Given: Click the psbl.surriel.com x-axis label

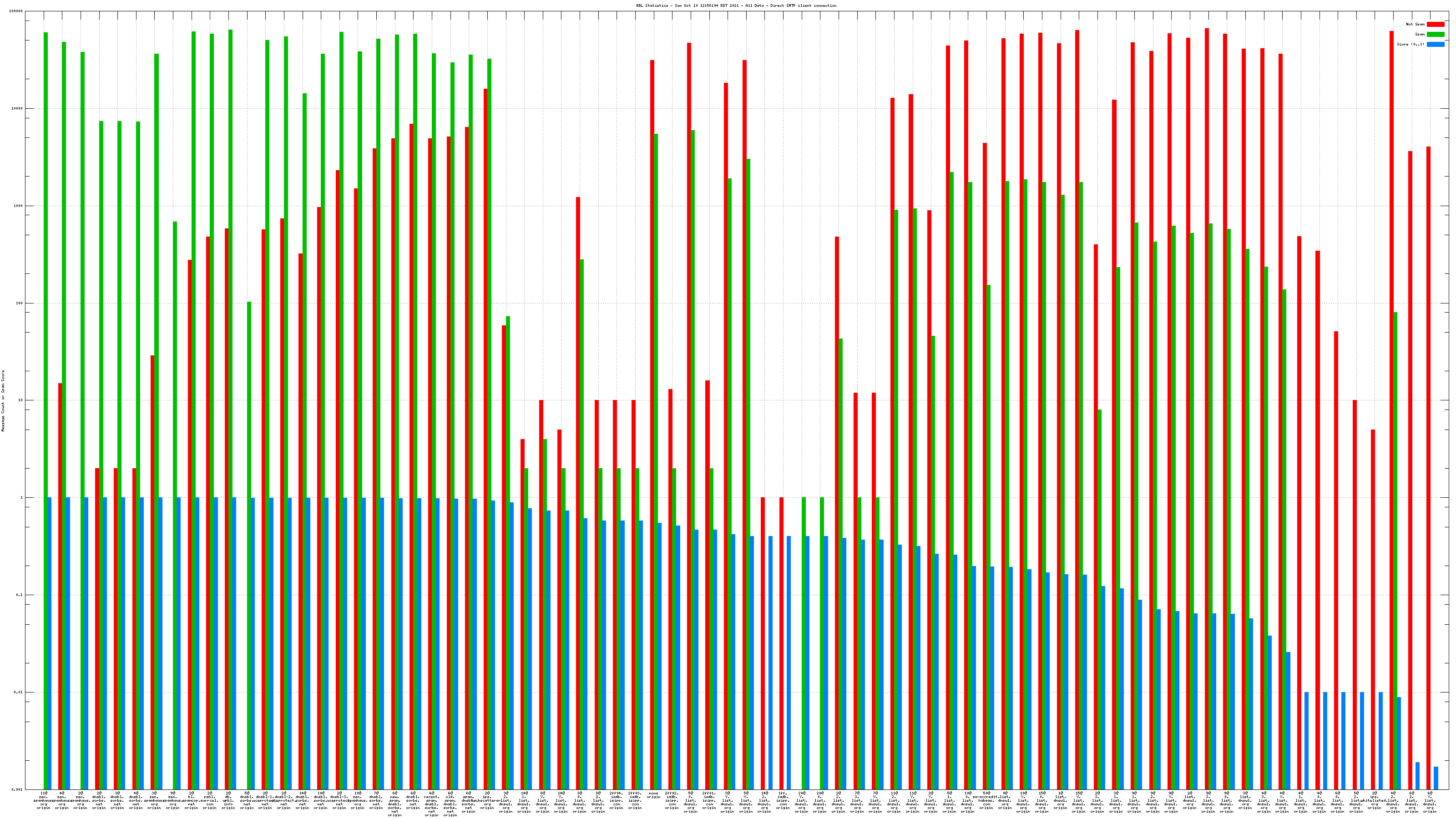Looking at the screenshot, I should point(210,800).
